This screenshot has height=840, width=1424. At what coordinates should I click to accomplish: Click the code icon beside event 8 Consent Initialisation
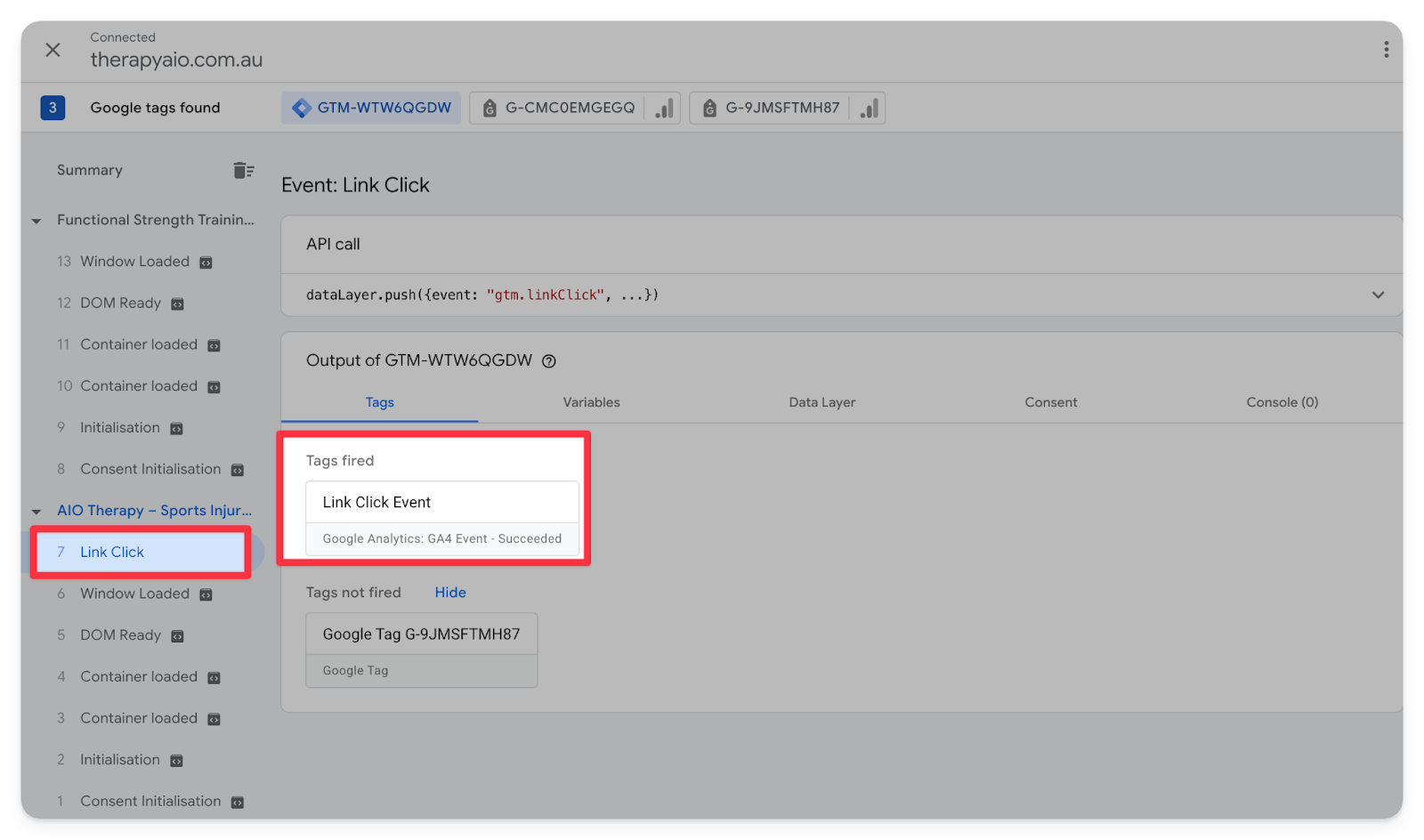pyautogui.click(x=238, y=470)
